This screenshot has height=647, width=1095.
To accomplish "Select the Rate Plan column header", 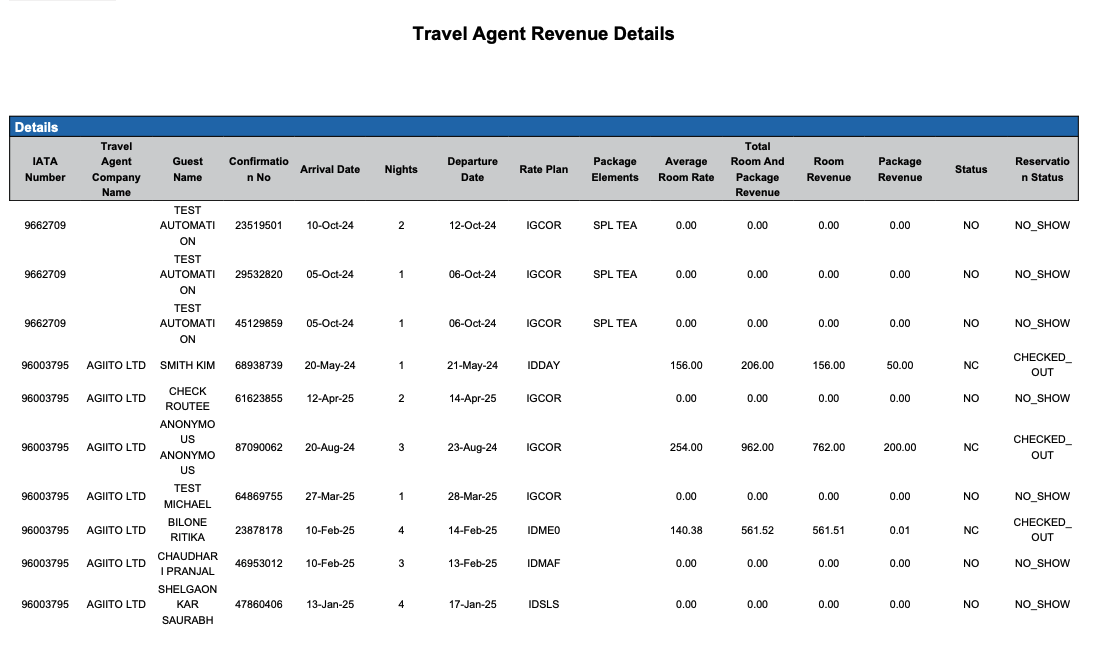I will point(543,169).
